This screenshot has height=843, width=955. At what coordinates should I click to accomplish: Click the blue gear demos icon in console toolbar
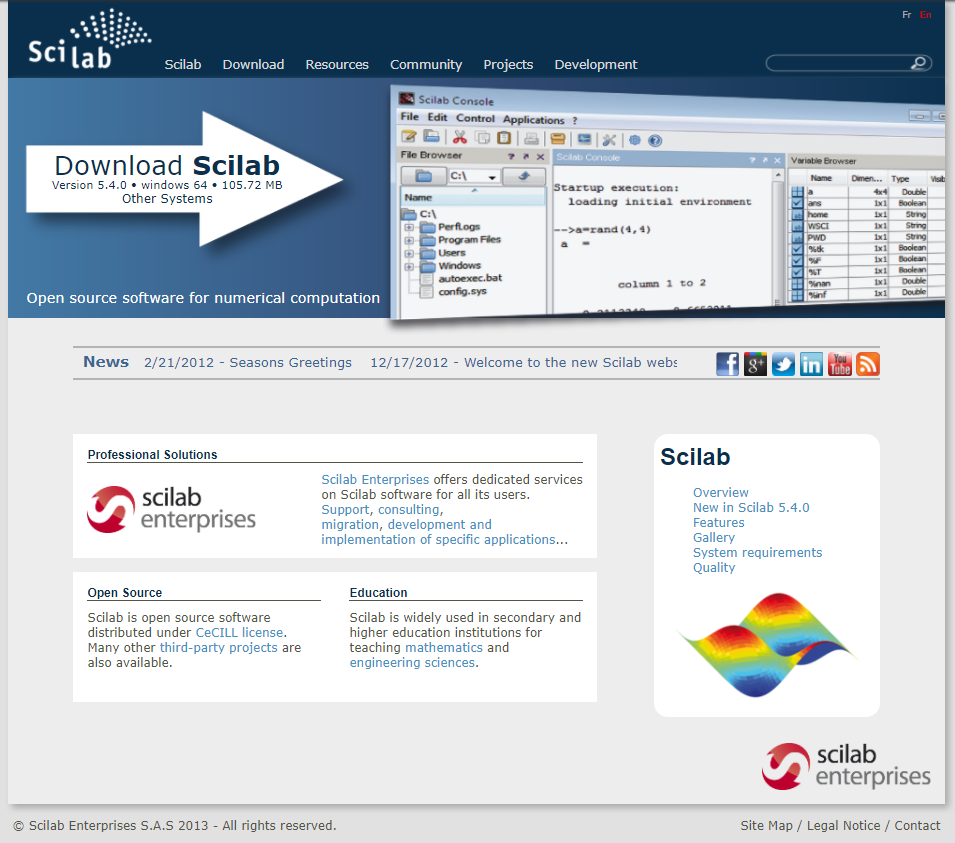coord(635,140)
